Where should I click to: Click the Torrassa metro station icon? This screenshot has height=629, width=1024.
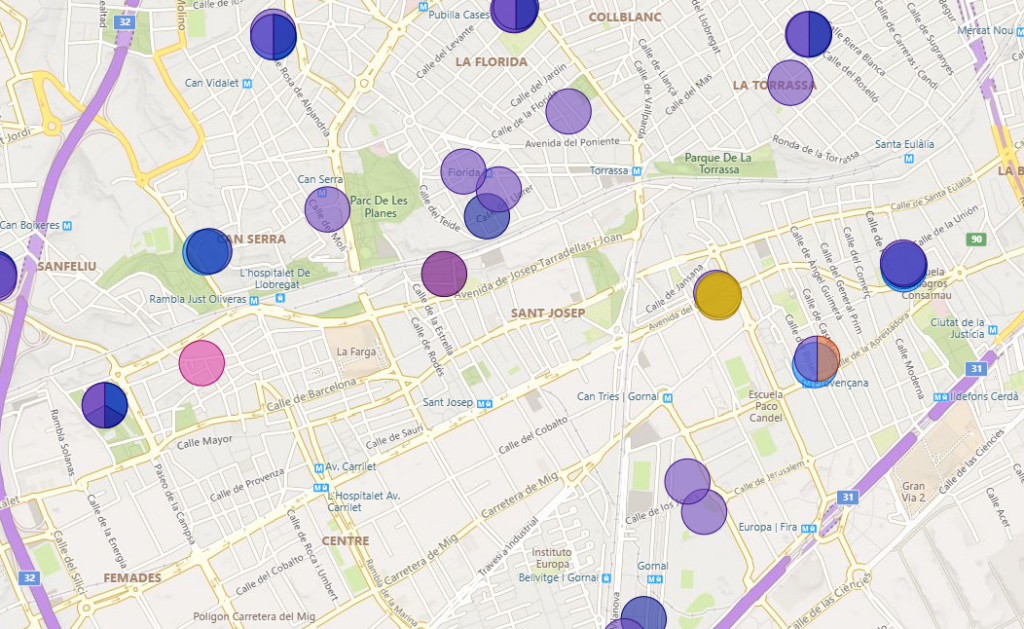[637, 171]
